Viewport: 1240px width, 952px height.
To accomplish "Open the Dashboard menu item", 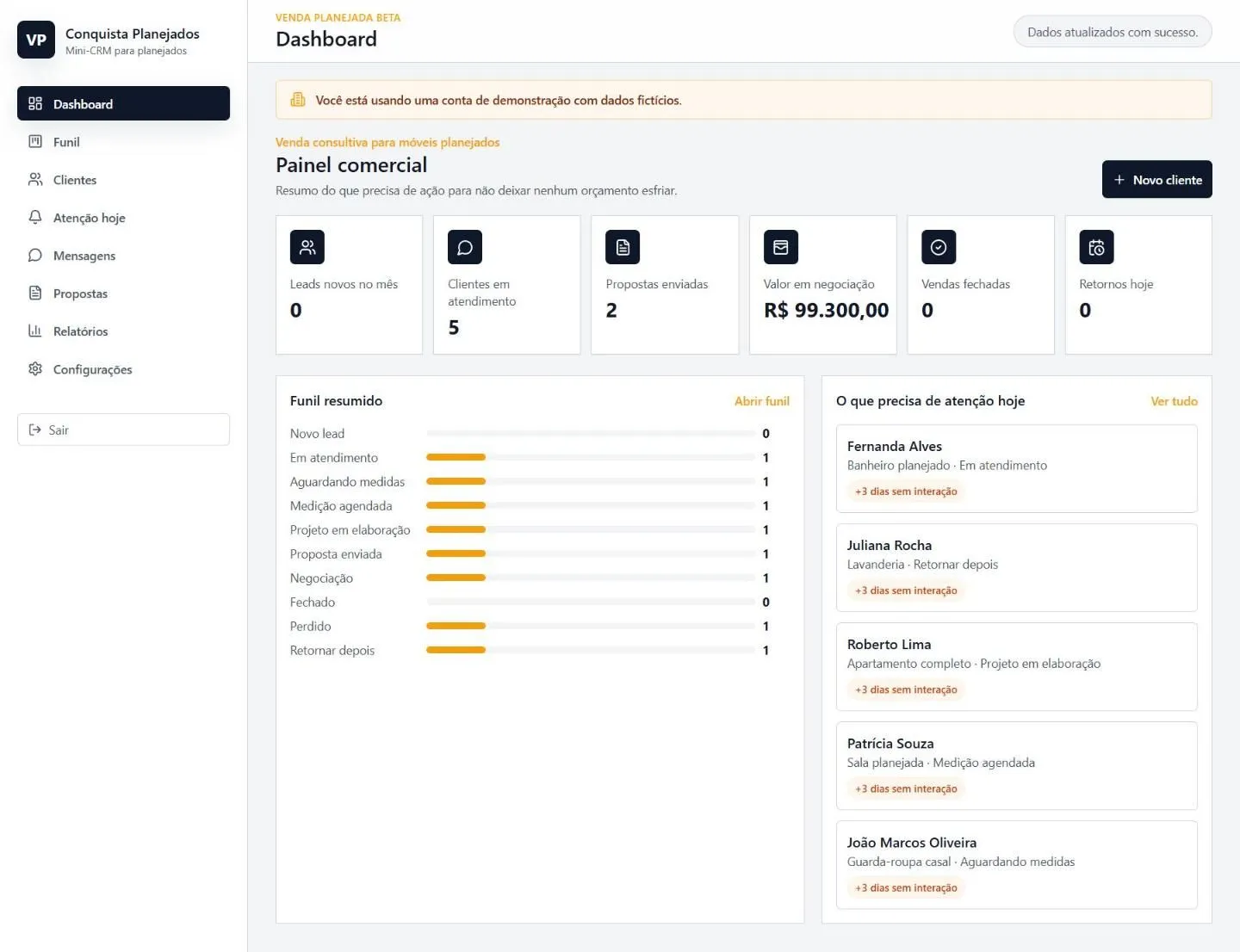I will tap(123, 103).
